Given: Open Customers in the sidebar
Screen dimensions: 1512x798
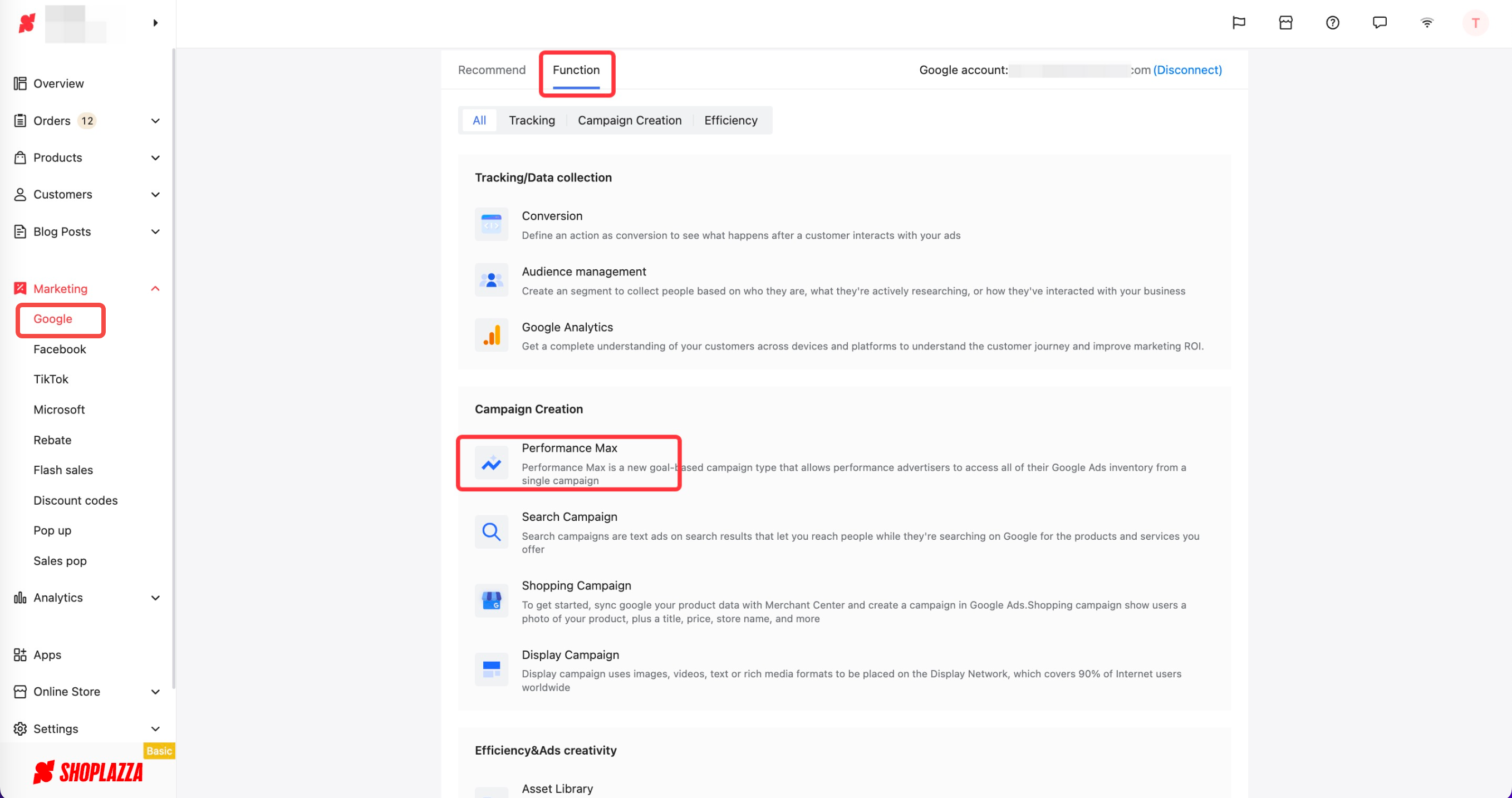Looking at the screenshot, I should coord(62,194).
